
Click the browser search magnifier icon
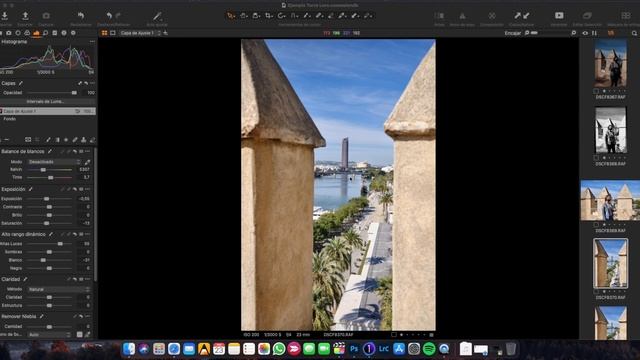[x=634, y=33]
